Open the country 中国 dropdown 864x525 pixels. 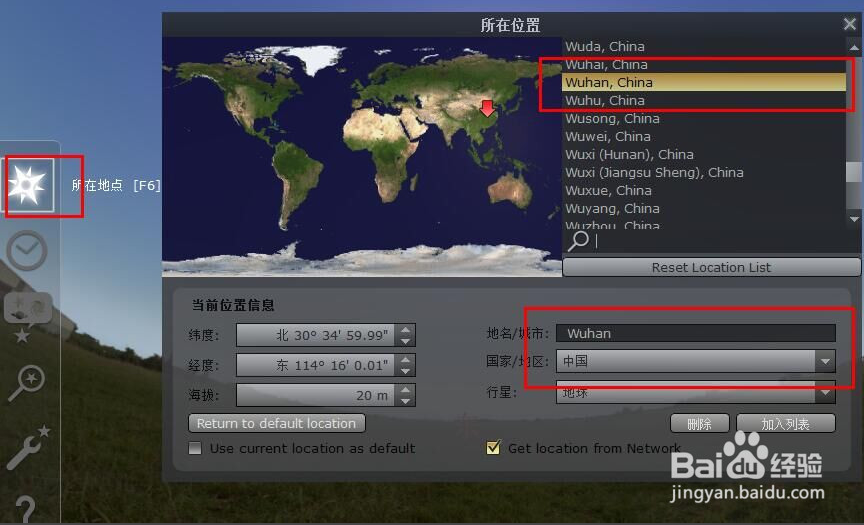click(x=696, y=361)
